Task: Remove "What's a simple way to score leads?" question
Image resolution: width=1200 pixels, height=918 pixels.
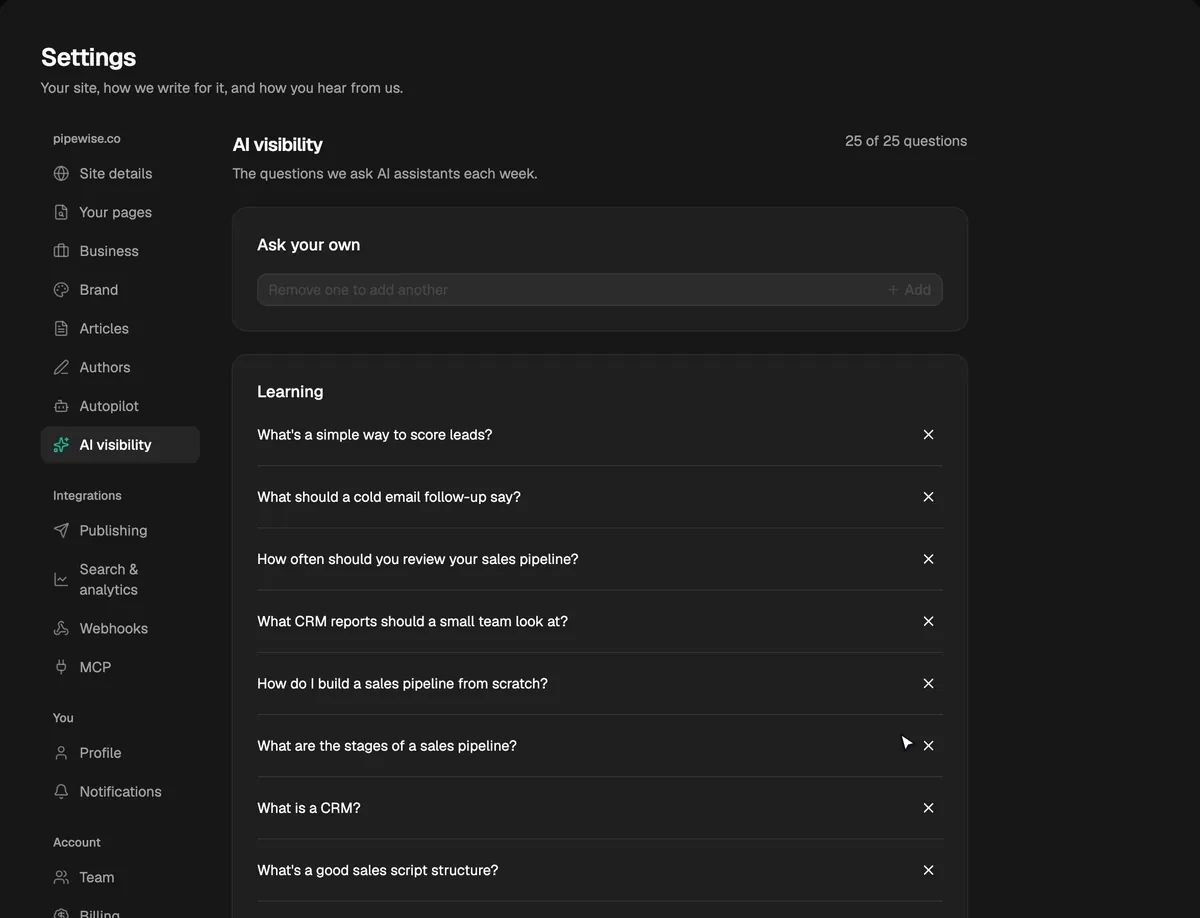Action: click(x=928, y=435)
